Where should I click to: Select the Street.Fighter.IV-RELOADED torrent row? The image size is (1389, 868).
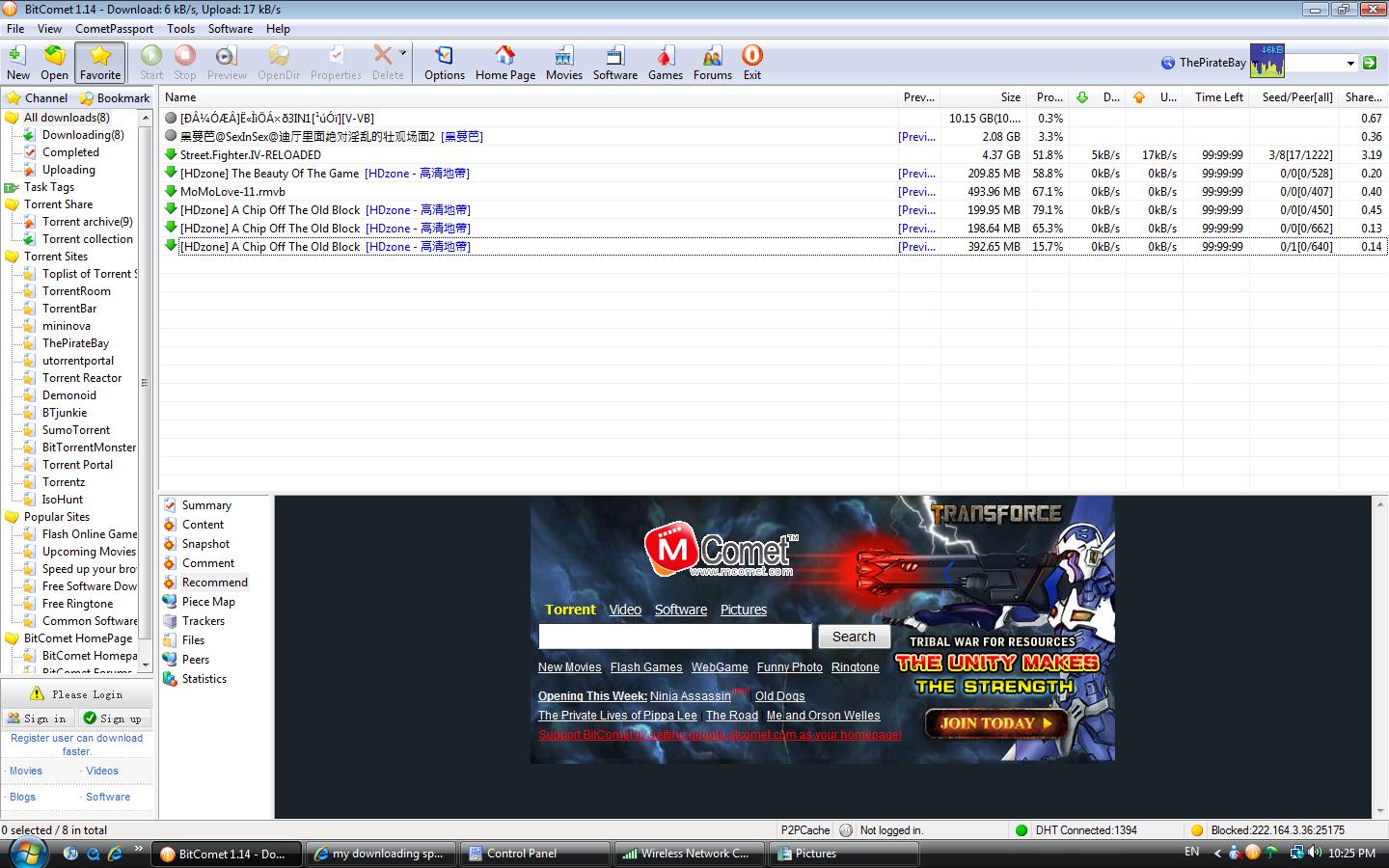coord(774,154)
